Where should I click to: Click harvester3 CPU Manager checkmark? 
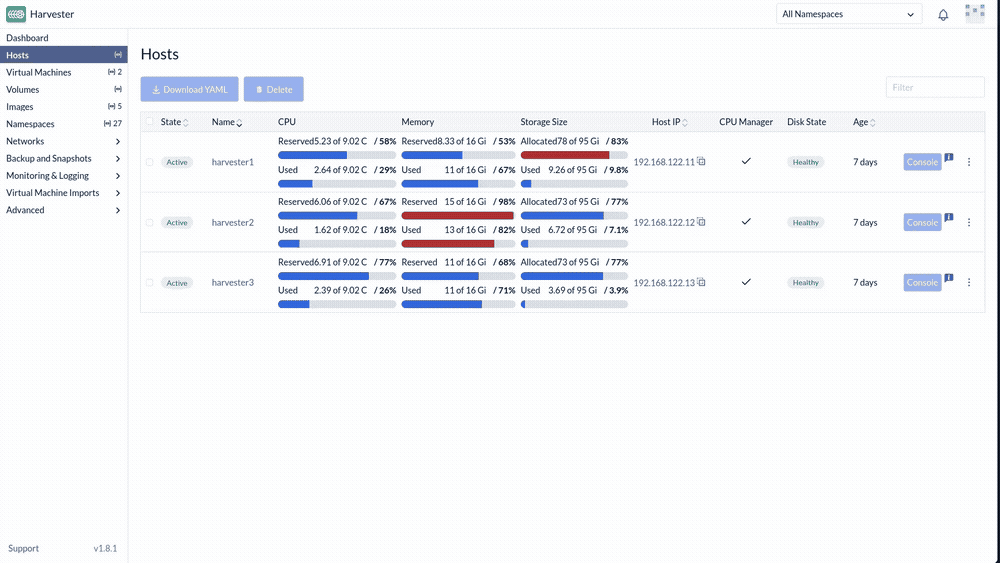[x=746, y=282]
